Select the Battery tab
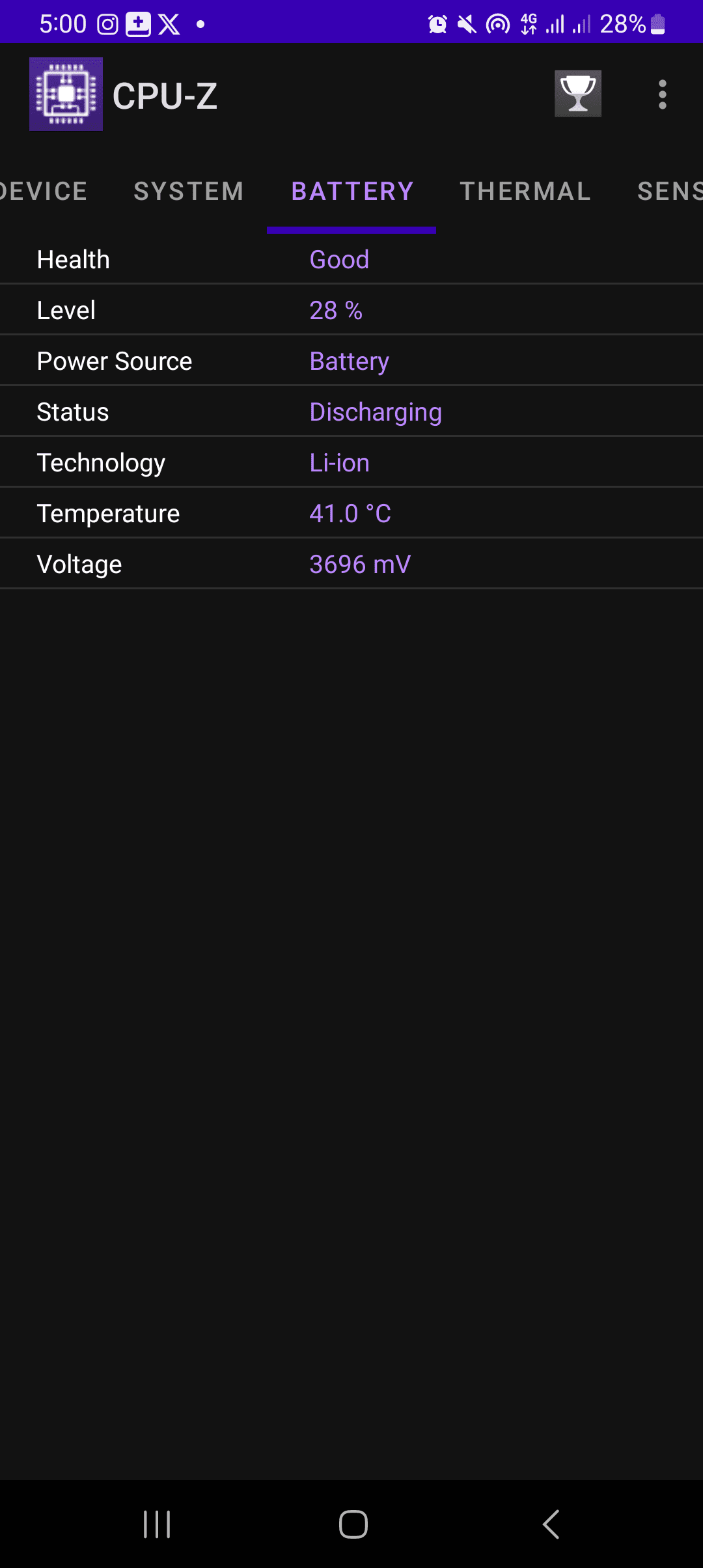The height and width of the screenshot is (1568, 703). [x=352, y=191]
